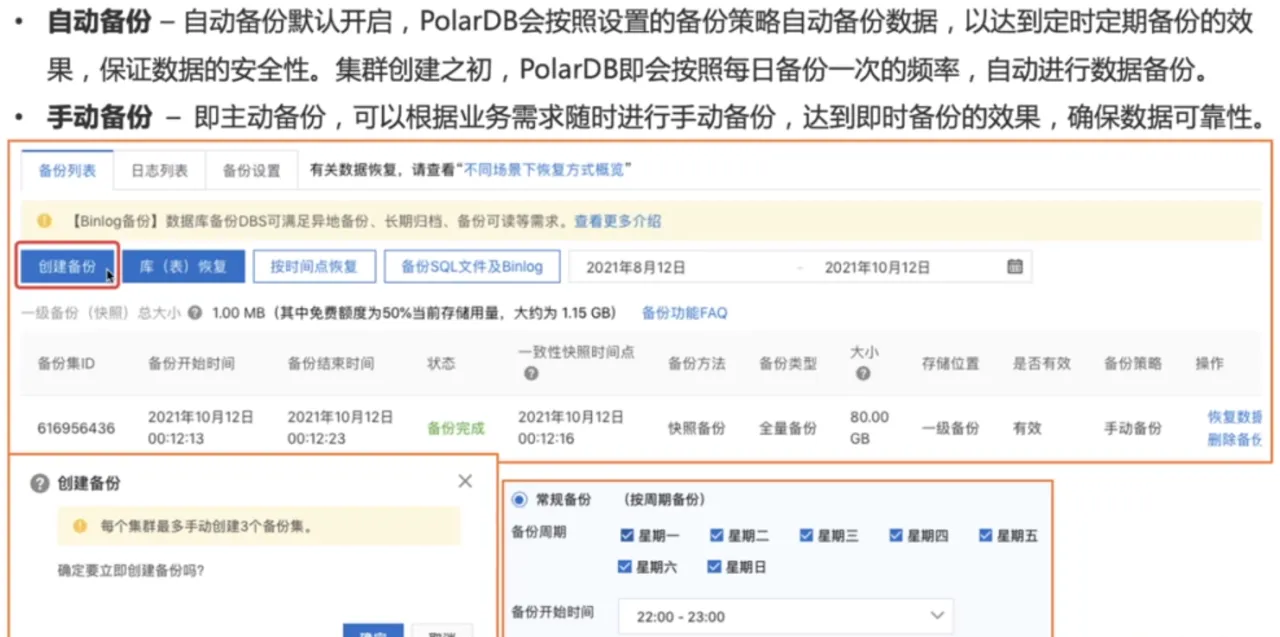Click 删除备份 in the operations column

coord(1235,440)
